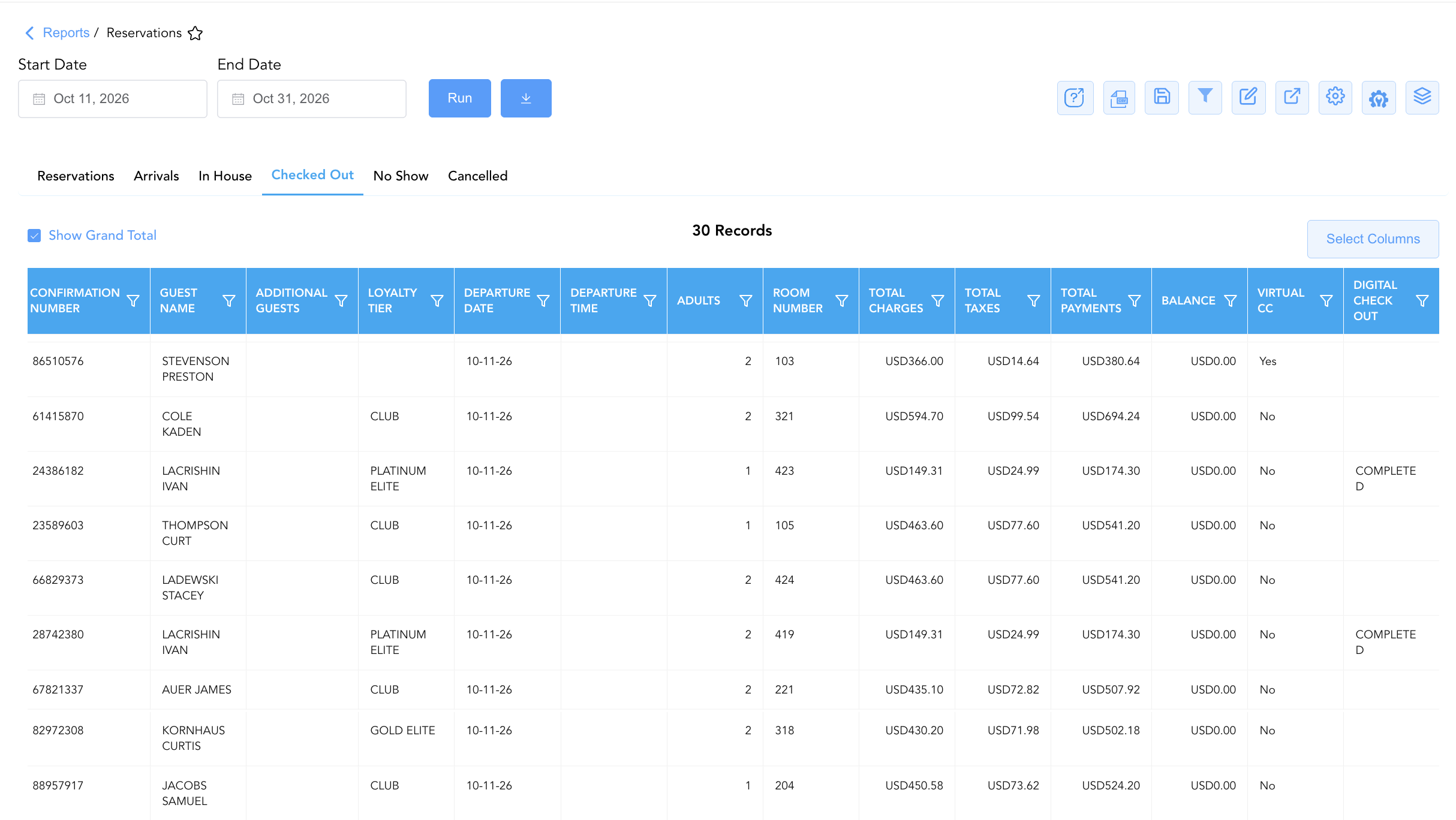Click the Run button
Viewport: 1456px width, 820px height.
(460, 98)
